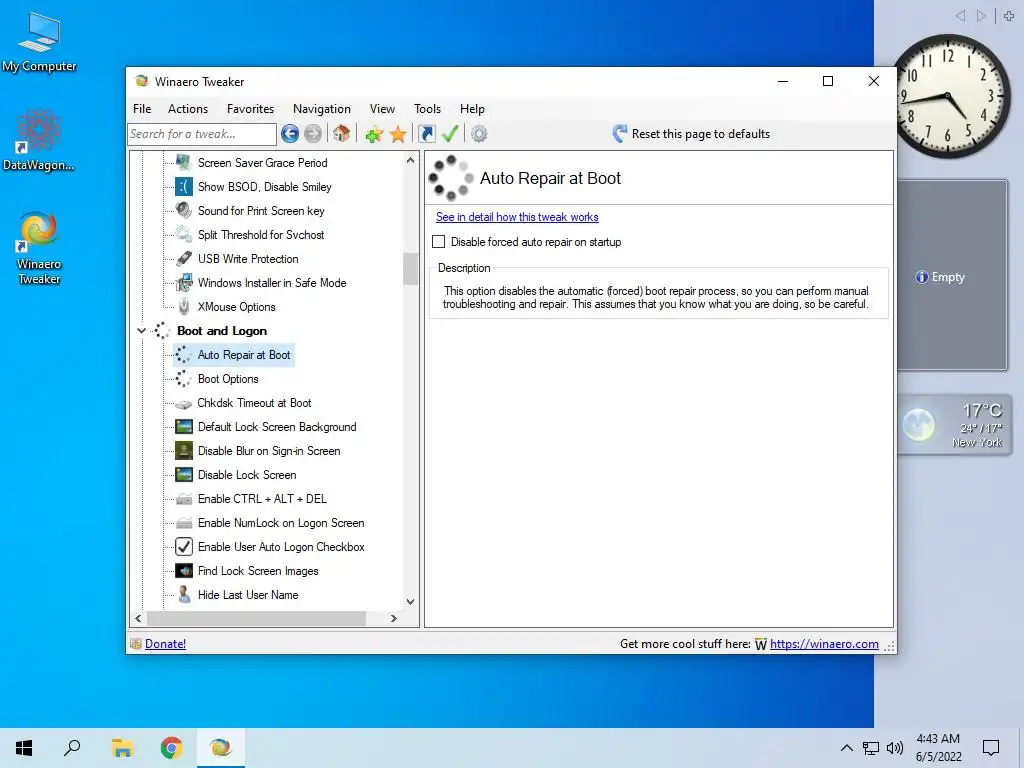
Task: Click the analog clock gadget
Action: click(950, 97)
